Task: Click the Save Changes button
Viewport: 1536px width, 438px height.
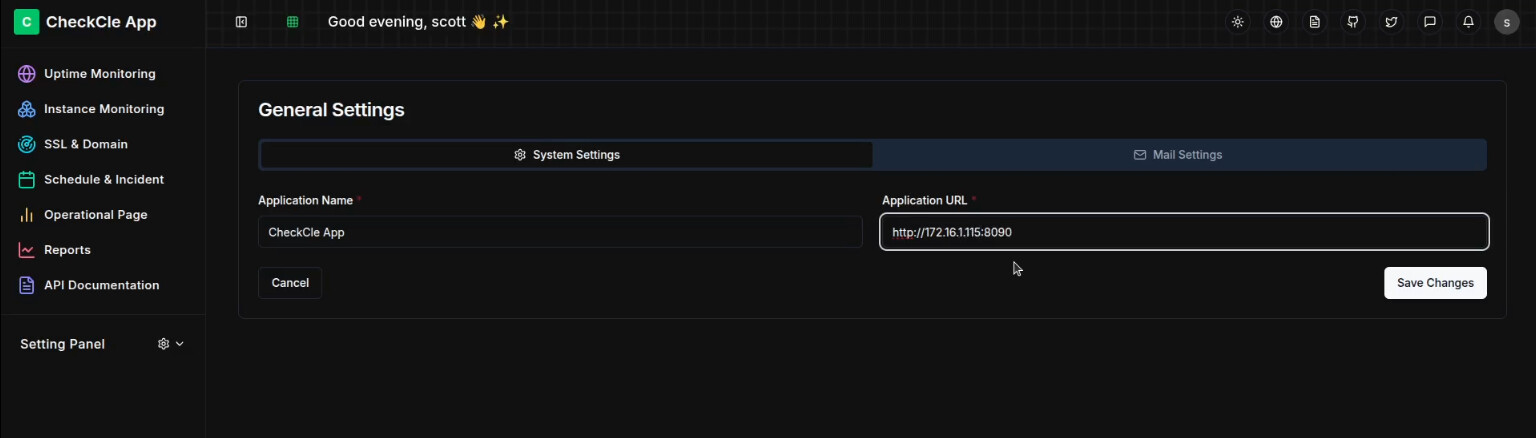Action: (x=1435, y=283)
